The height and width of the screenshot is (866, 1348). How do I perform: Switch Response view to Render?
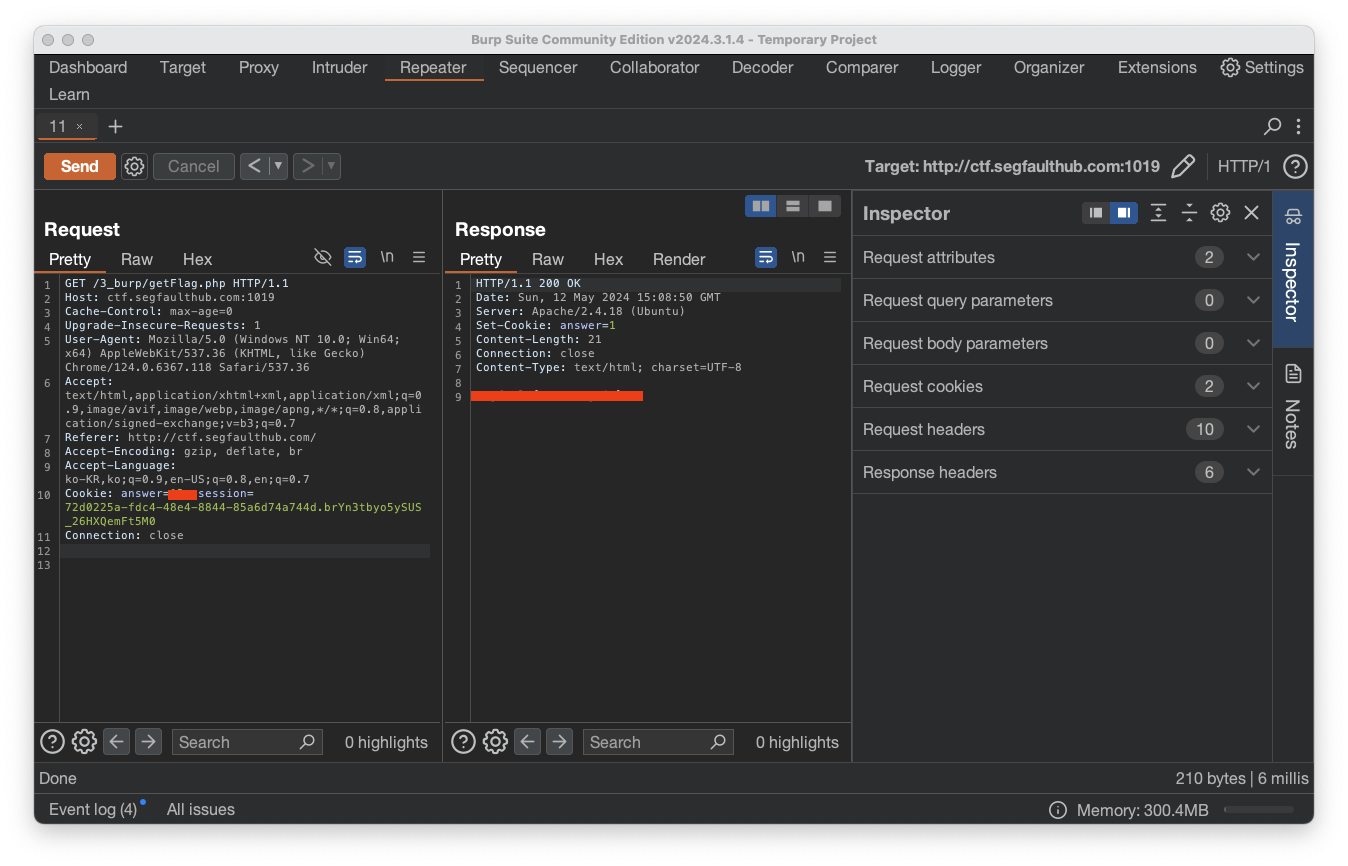pos(679,259)
